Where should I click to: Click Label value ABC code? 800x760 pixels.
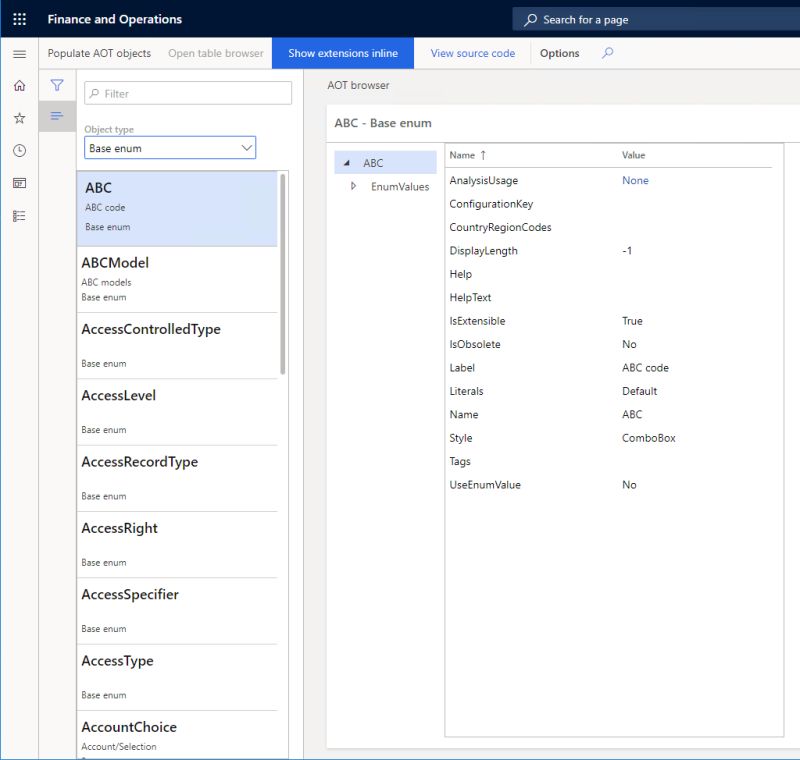click(x=645, y=368)
